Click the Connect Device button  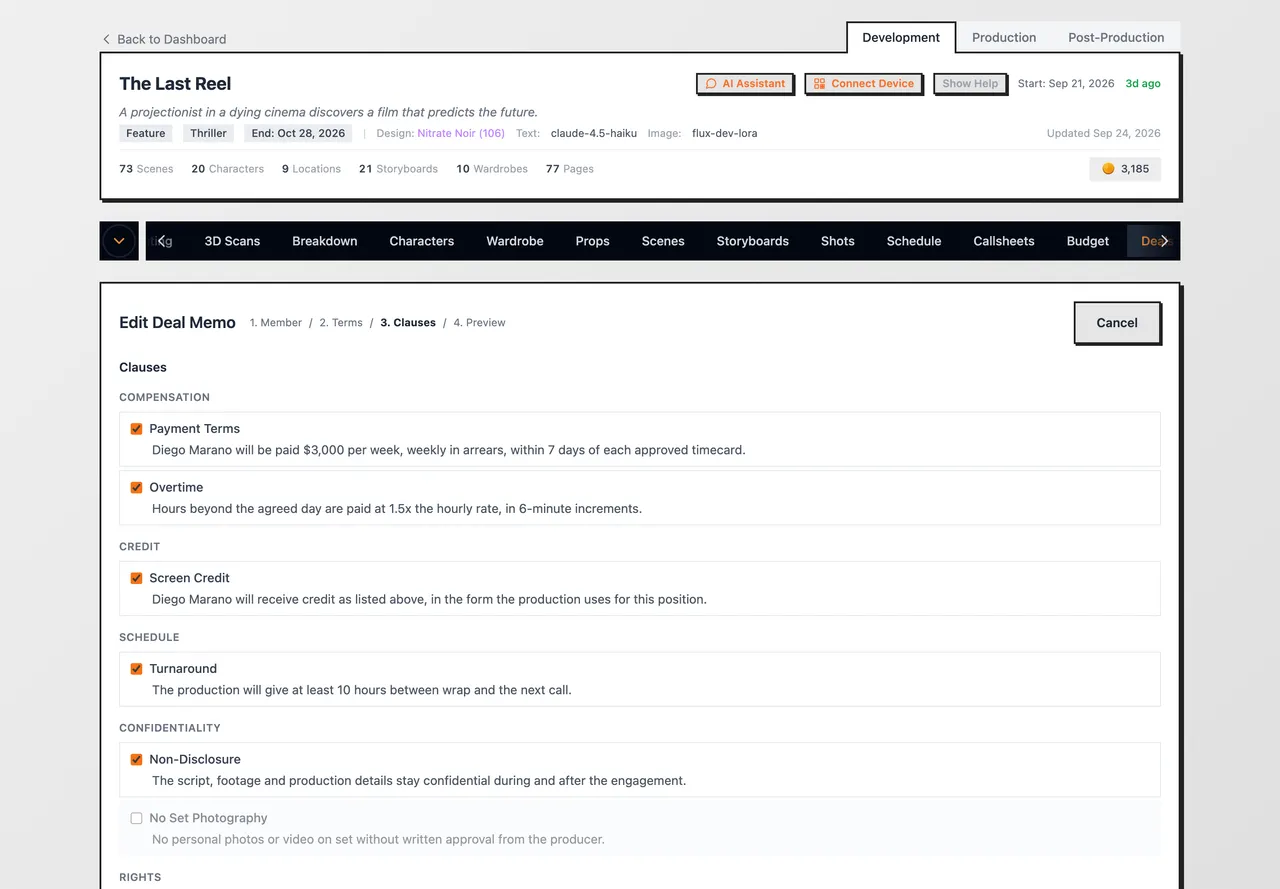click(863, 84)
